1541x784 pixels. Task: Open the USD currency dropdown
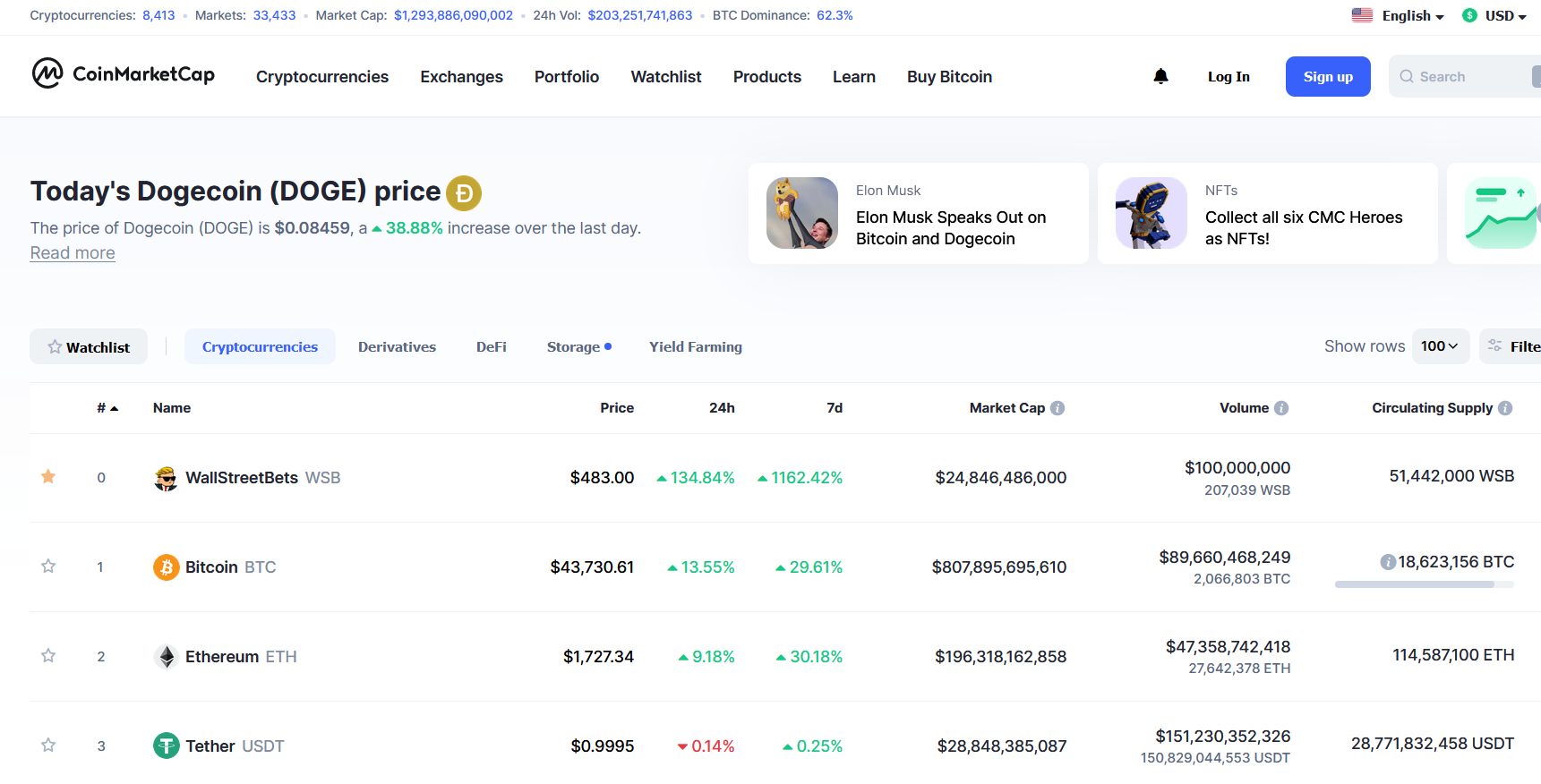click(1506, 16)
